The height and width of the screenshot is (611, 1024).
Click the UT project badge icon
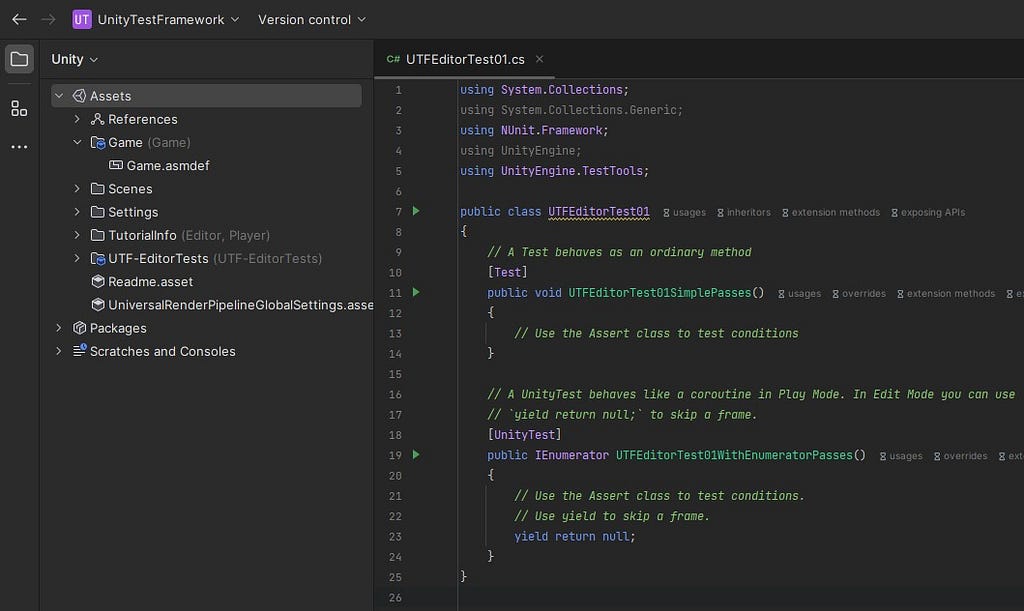(x=82, y=20)
